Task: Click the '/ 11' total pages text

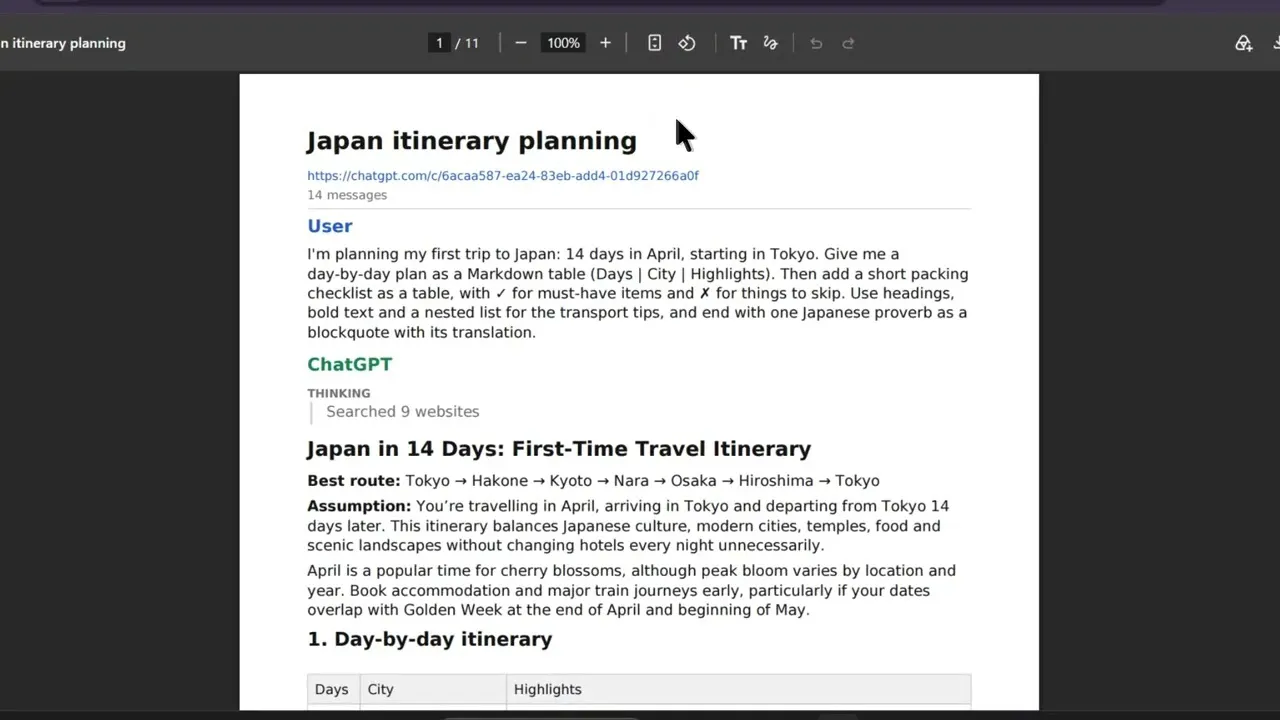Action: [x=467, y=43]
